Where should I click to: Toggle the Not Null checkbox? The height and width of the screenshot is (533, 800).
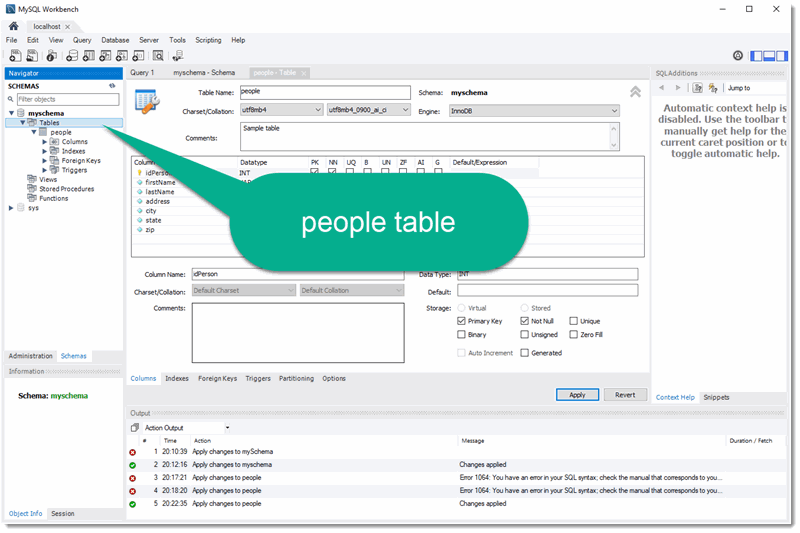pyautogui.click(x=524, y=321)
